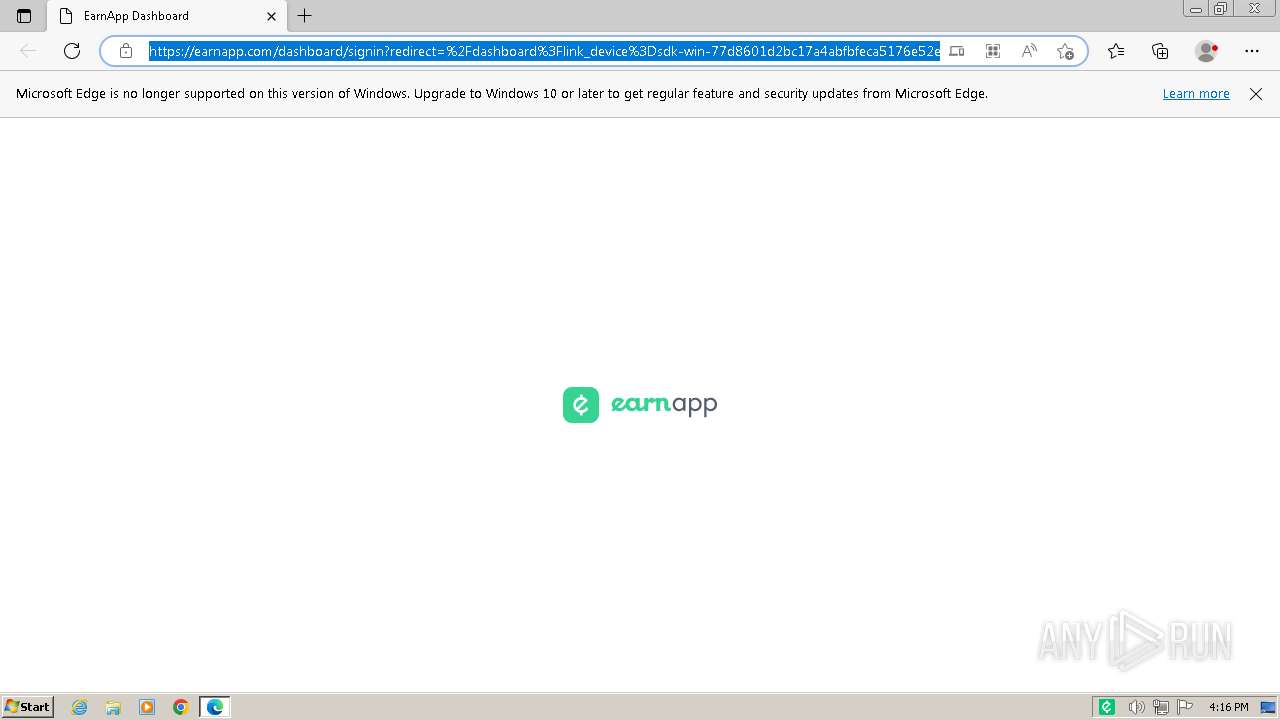Select the EarnApp Dashboard tab
The width and height of the screenshot is (1280, 720).
167,16
